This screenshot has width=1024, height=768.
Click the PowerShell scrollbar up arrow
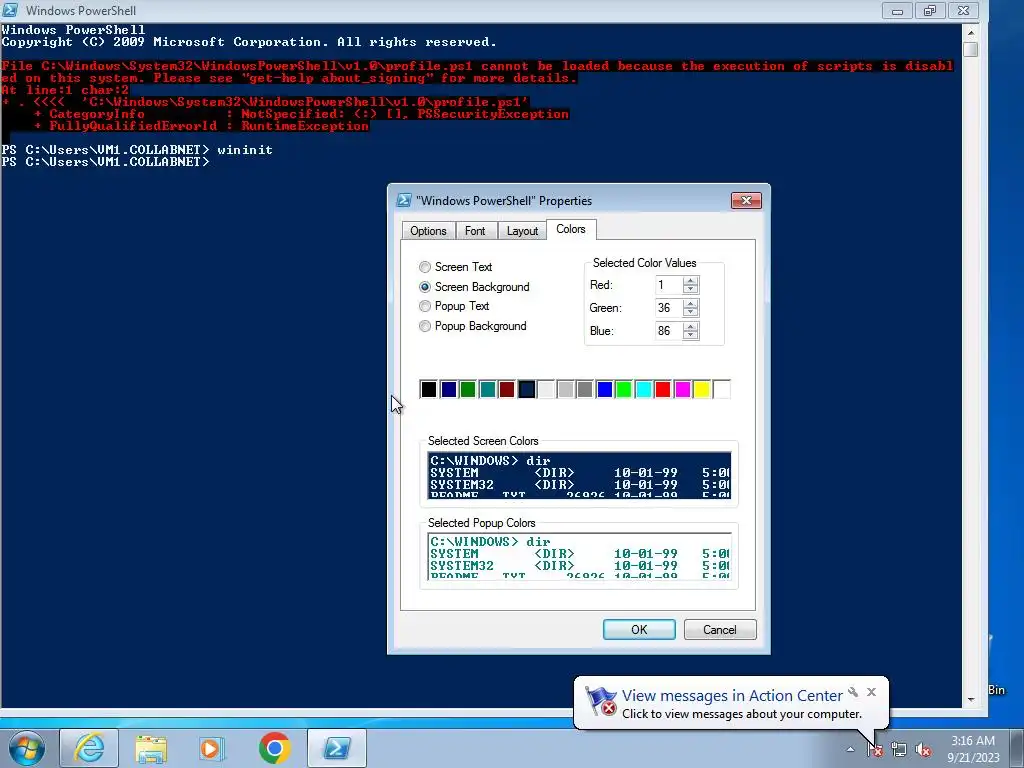pyautogui.click(x=970, y=32)
